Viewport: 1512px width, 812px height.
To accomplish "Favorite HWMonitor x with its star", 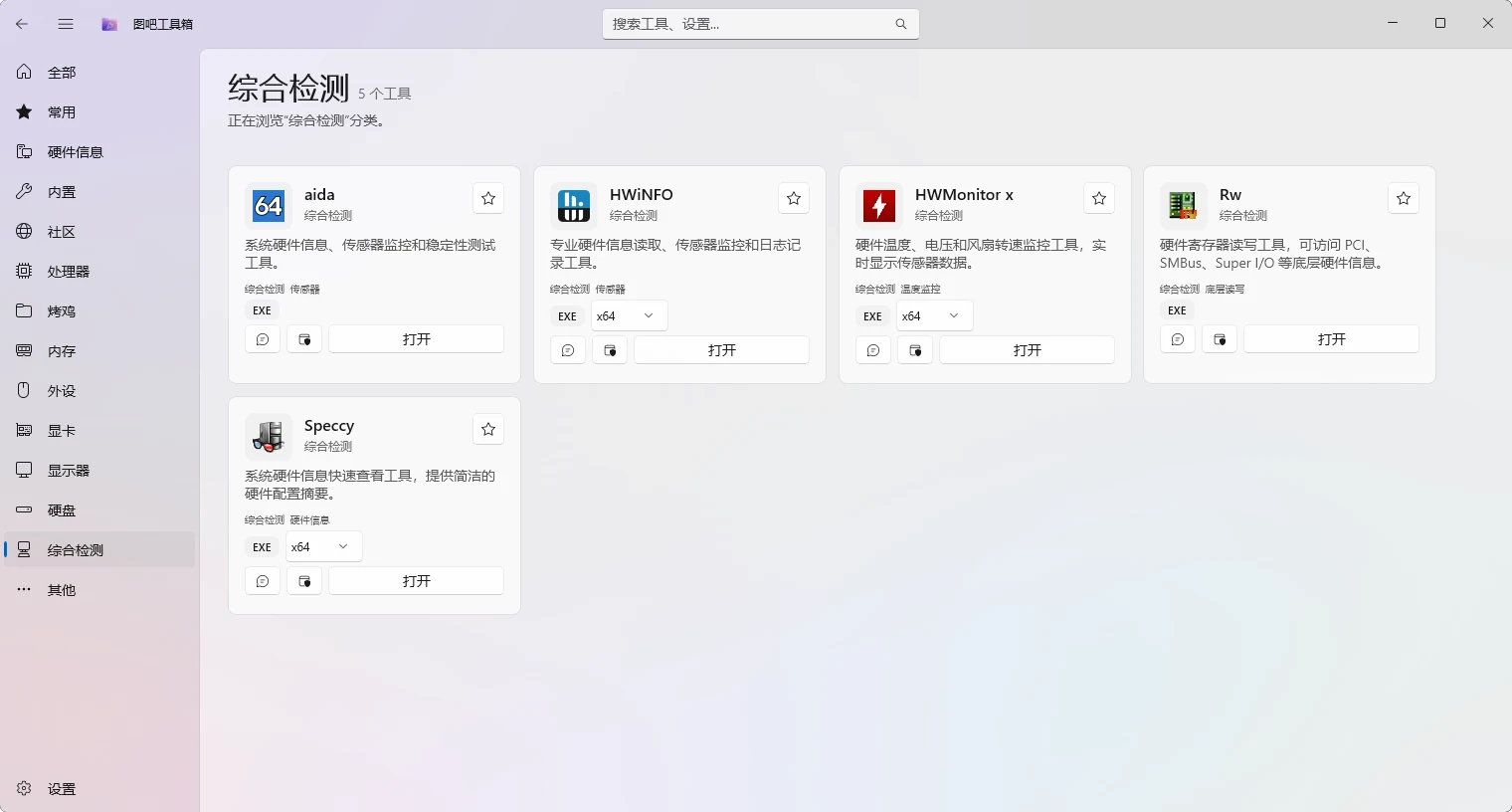I will tap(1099, 198).
